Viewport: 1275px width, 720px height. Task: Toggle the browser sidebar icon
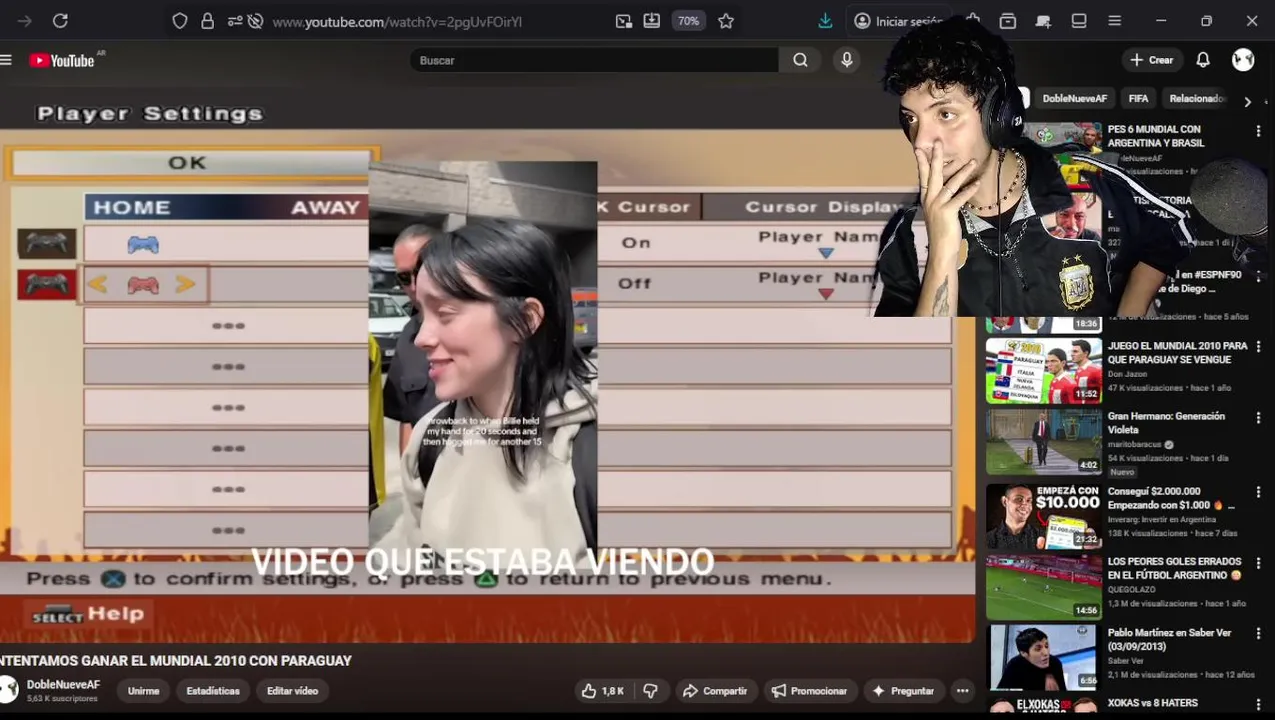pos(1079,21)
